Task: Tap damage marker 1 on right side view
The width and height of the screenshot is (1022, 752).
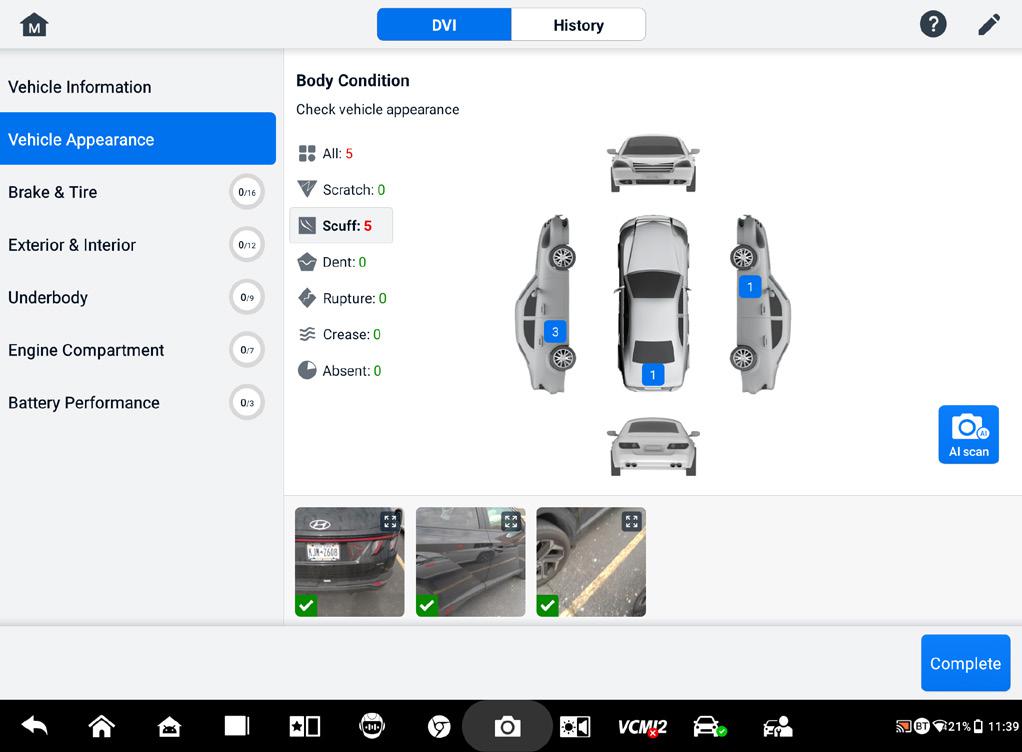Action: 750,286
